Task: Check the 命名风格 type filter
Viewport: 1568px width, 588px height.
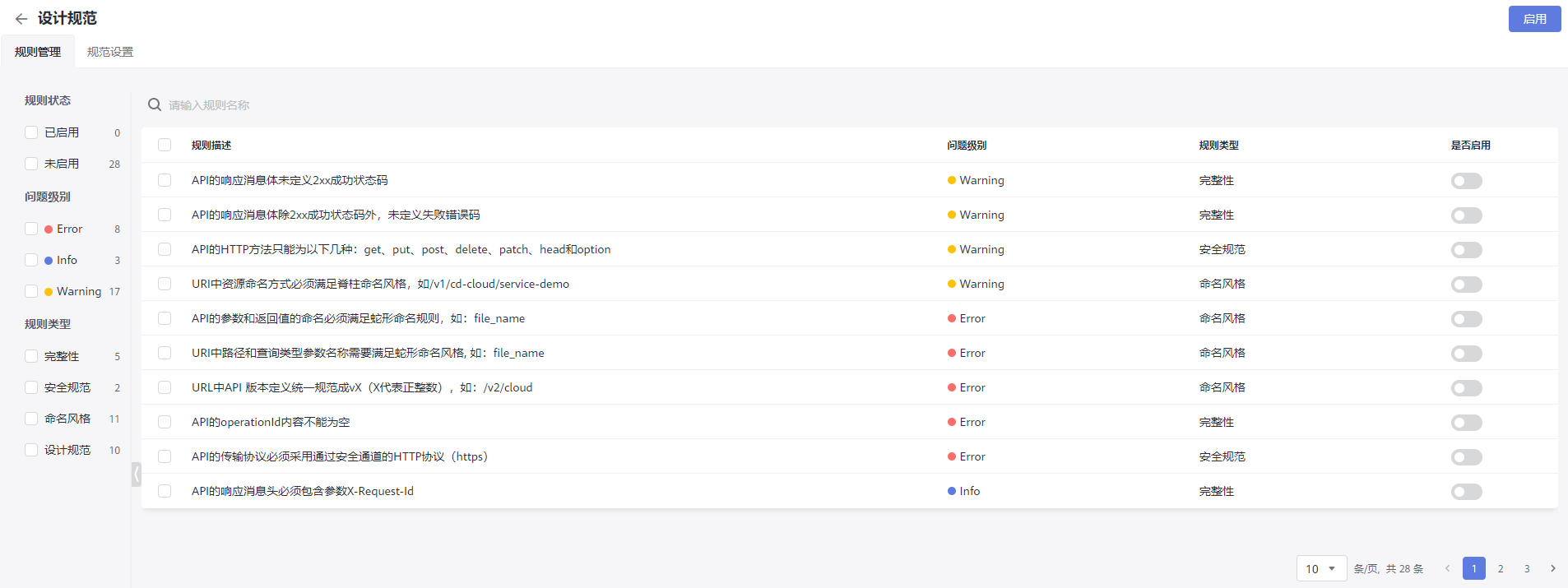Action: click(x=31, y=419)
